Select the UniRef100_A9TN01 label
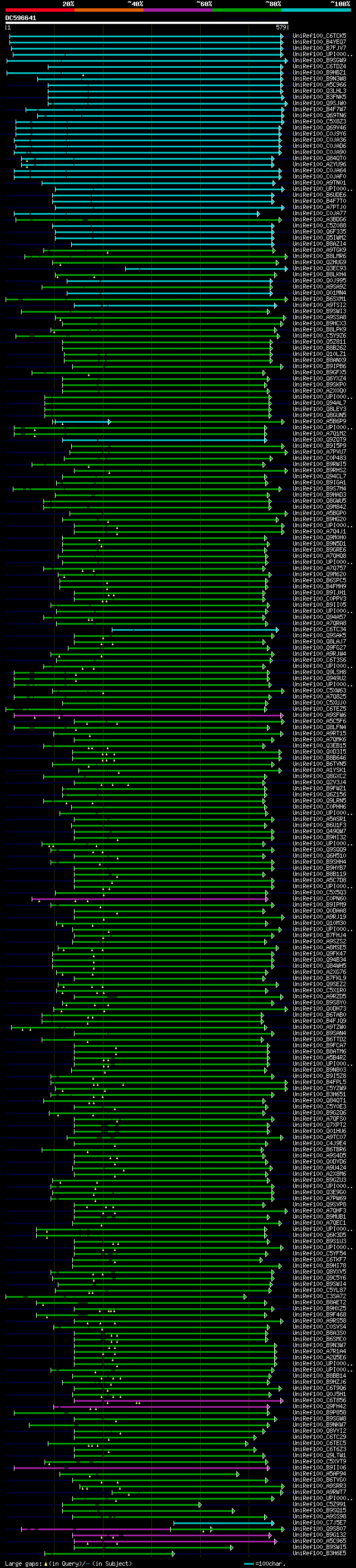The height and width of the screenshot is (1568, 356). pos(319,182)
